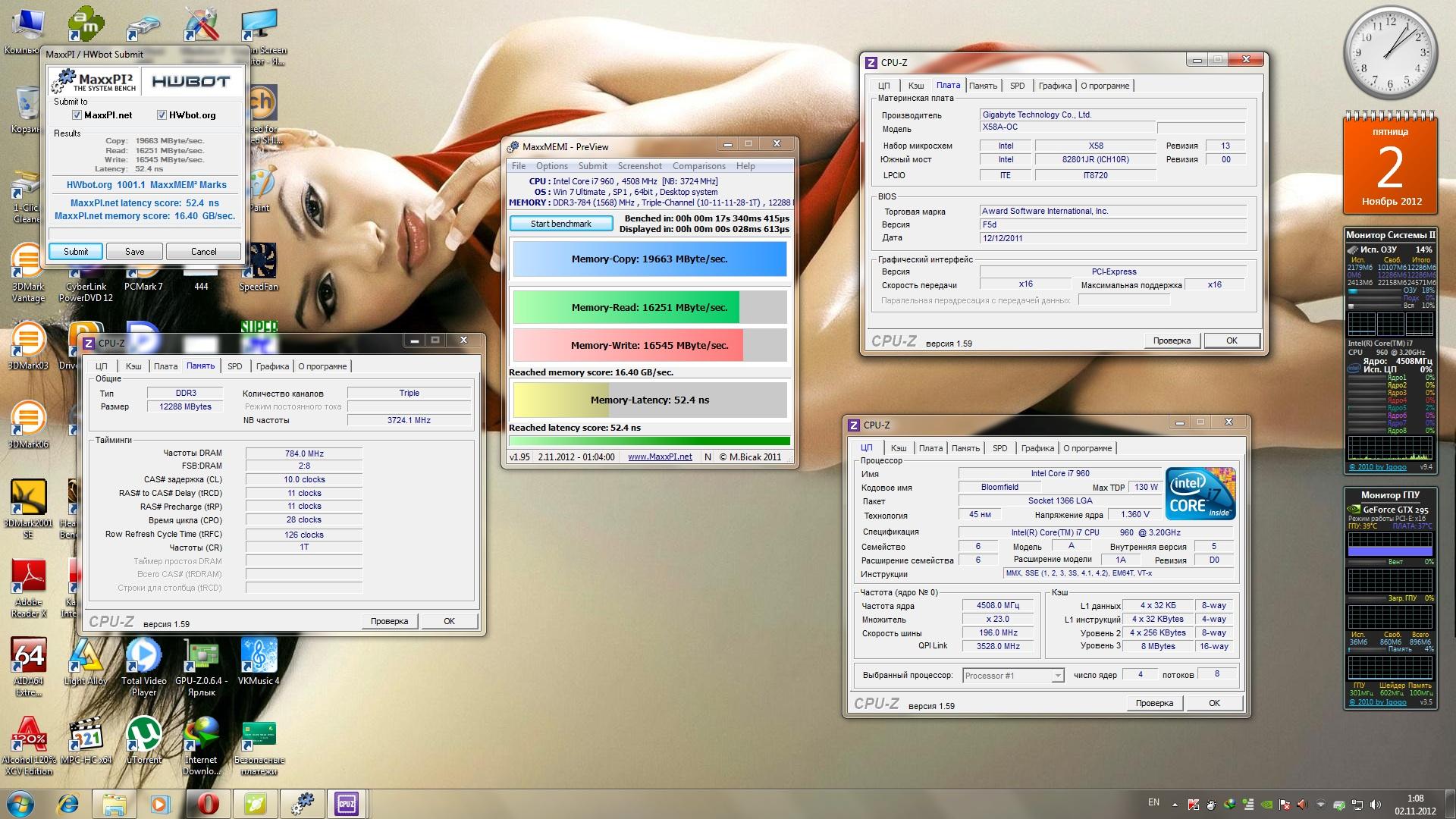Select Плата tab in processor CPU-Z window
1456x819 pixels.
pyautogui.click(x=930, y=448)
